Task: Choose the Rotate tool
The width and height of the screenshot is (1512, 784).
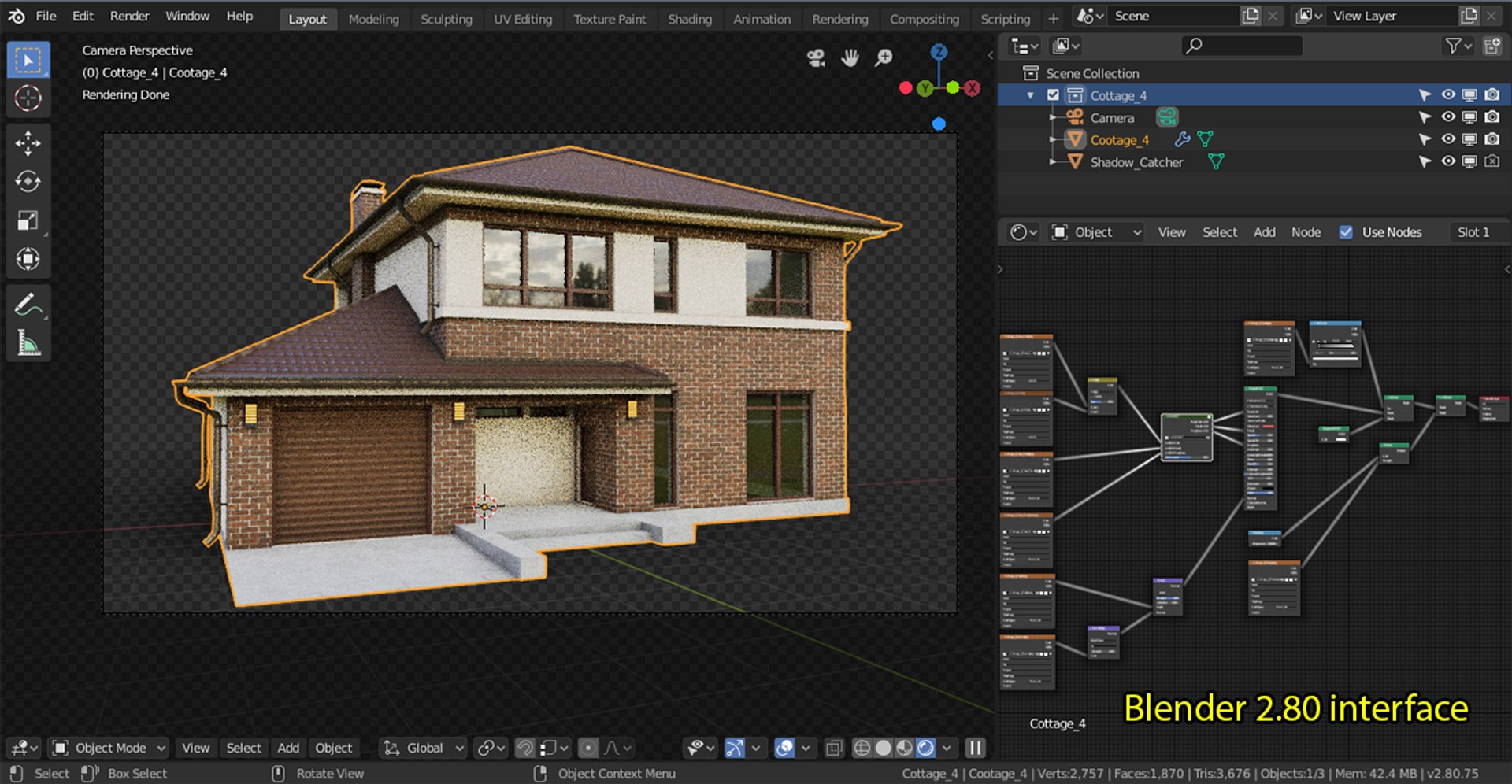Action: pos(28,182)
